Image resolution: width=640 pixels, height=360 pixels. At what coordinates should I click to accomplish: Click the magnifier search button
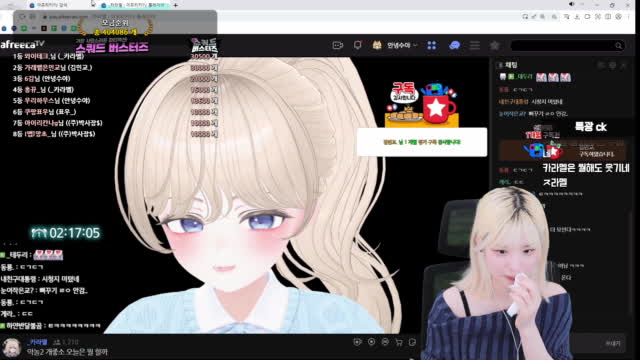pos(619,46)
